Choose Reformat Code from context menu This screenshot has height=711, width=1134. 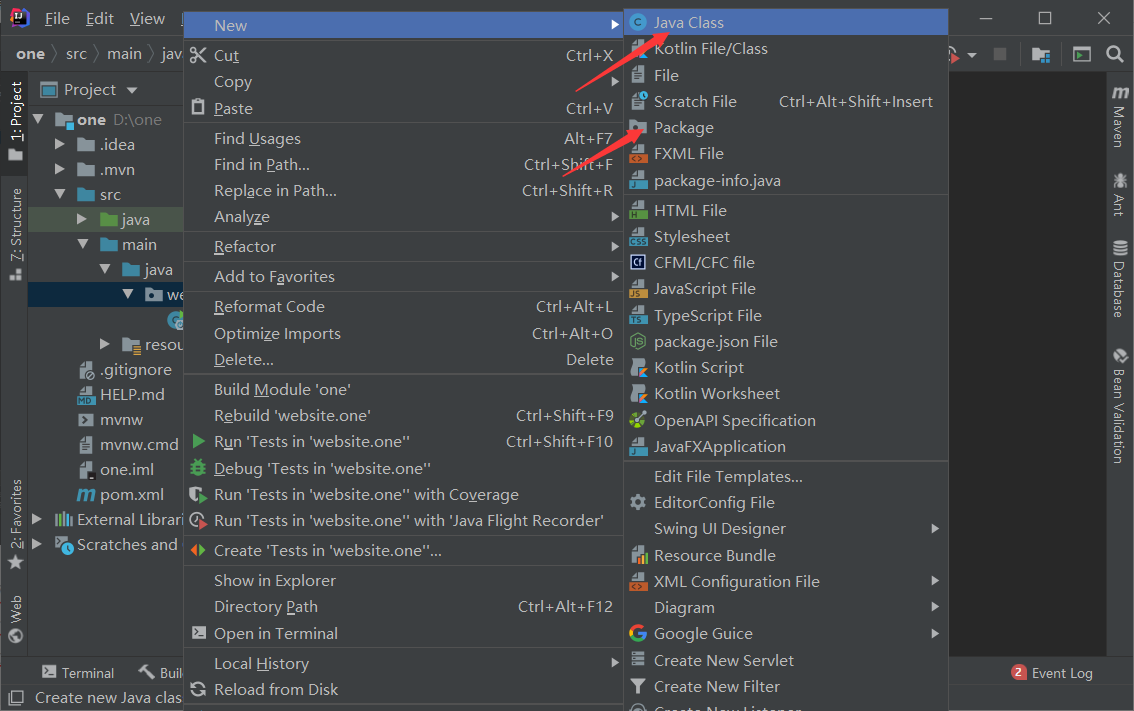coord(404,307)
